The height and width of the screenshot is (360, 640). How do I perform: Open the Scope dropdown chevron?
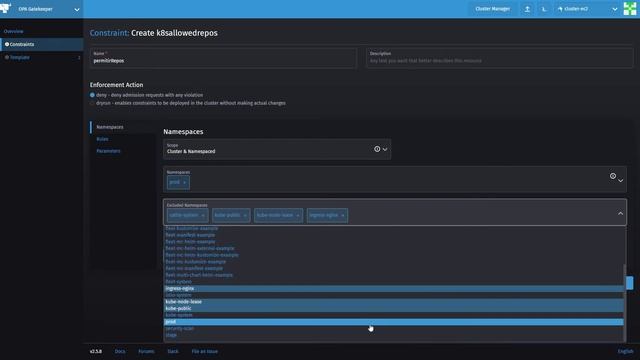click(385, 149)
